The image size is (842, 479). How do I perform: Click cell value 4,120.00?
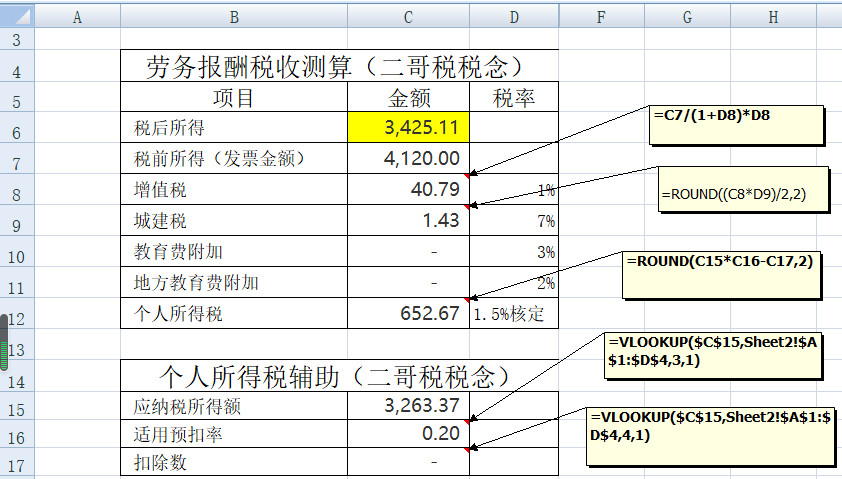[x=409, y=158]
